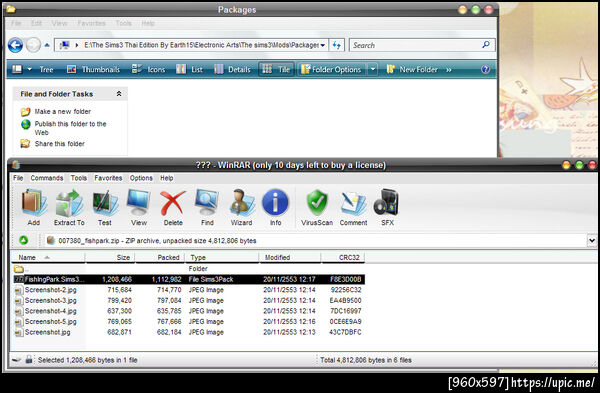The width and height of the screenshot is (600, 393).
Task: Click the up arrow near navigation buttons
Action: tap(47, 45)
